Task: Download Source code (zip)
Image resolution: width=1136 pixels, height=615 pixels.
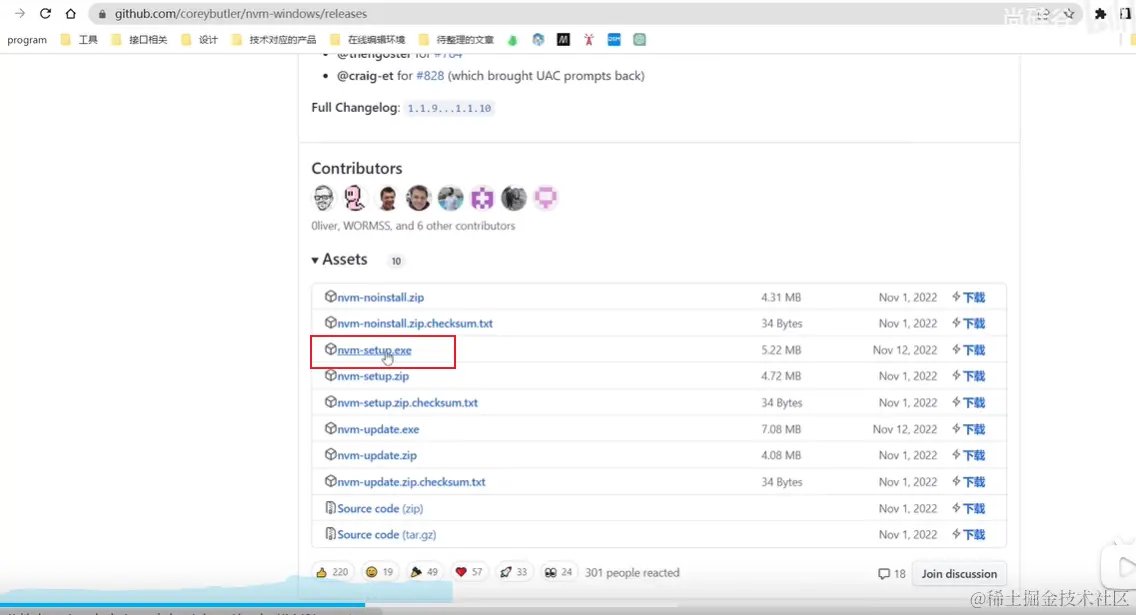Action: [x=380, y=509]
